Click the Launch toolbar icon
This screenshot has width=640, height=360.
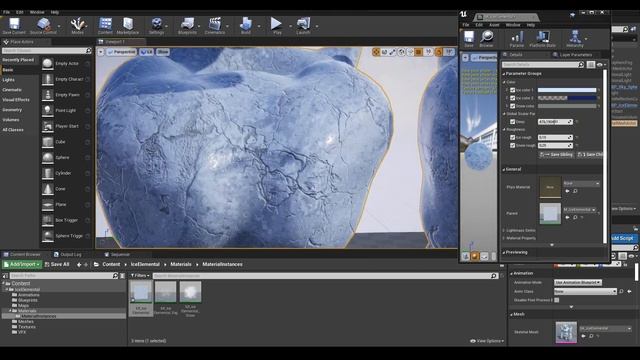pyautogui.click(x=303, y=25)
